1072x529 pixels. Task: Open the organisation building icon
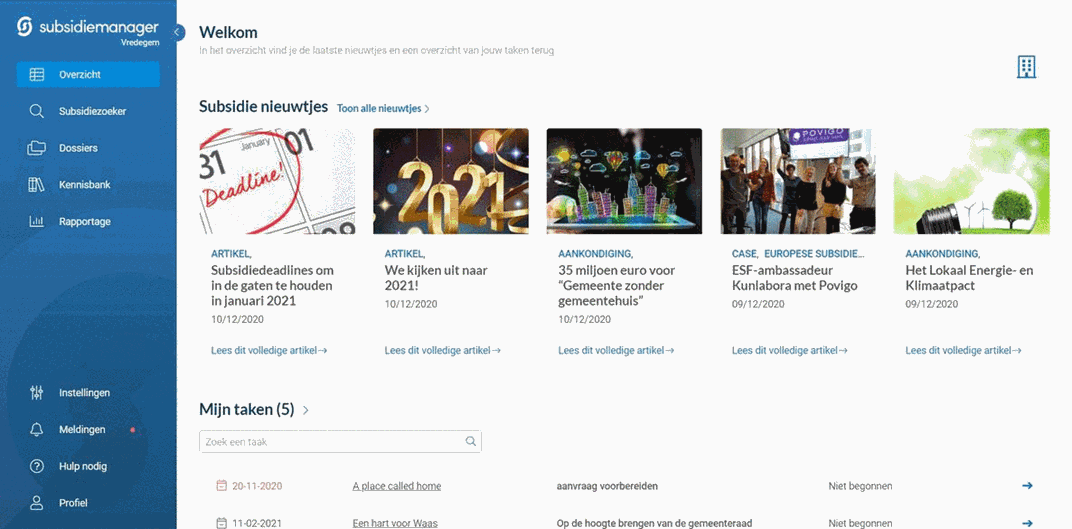[1026, 67]
